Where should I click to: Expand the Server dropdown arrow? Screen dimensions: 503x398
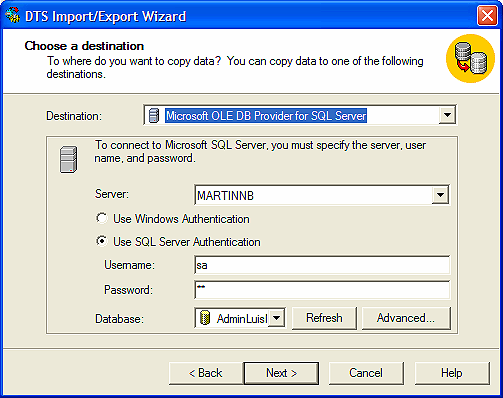pyautogui.click(x=440, y=195)
